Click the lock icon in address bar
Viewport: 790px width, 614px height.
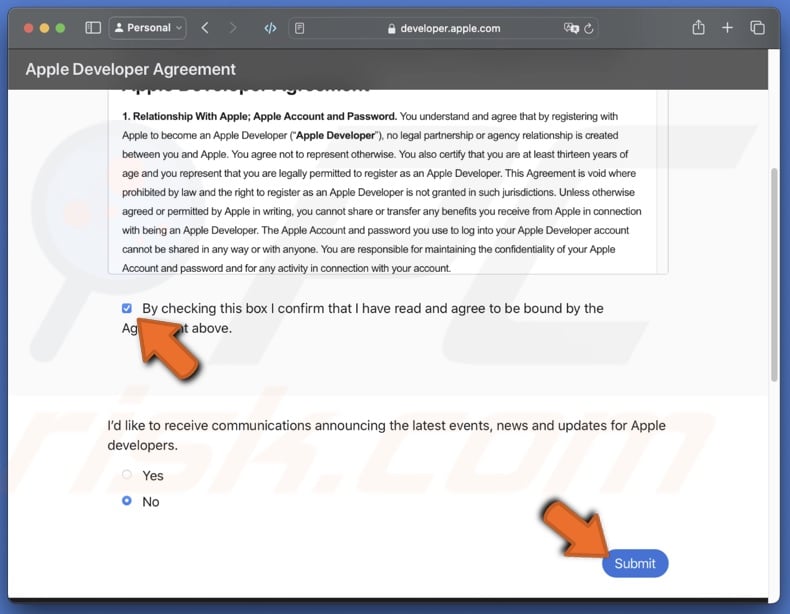pos(391,29)
